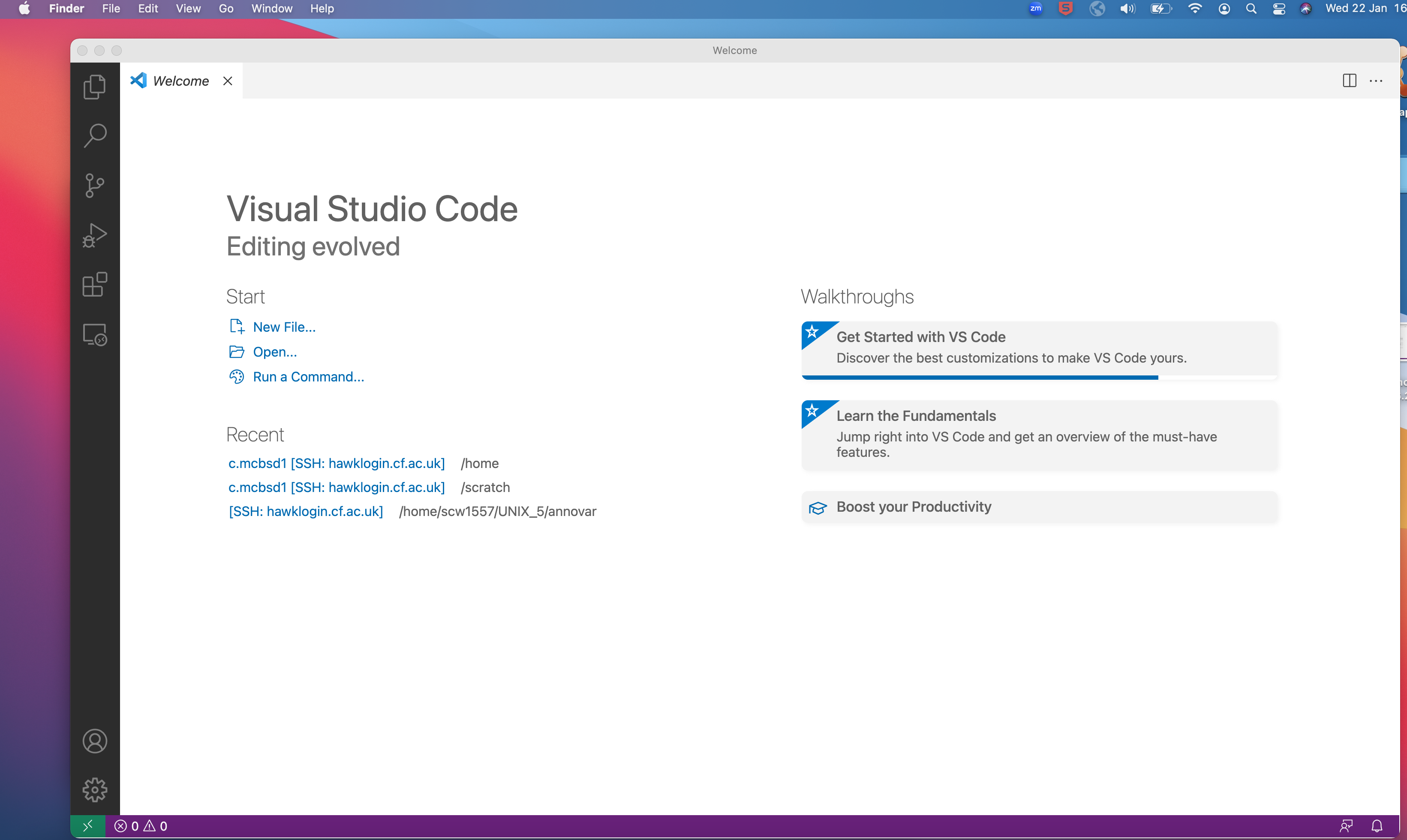Click the green remote window indicator
1407x840 pixels.
(x=88, y=826)
